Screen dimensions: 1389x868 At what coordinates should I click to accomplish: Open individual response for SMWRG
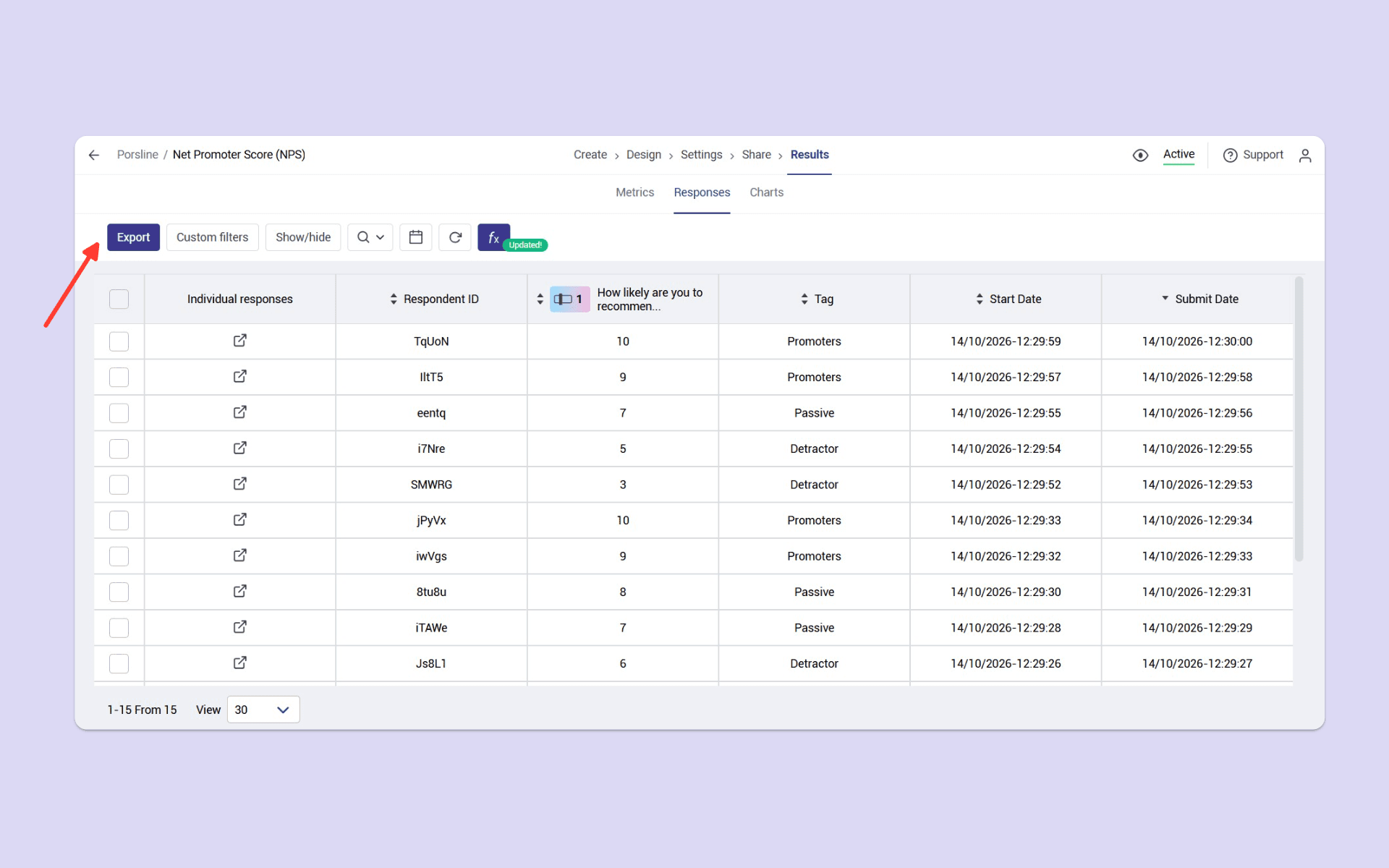pos(240,484)
